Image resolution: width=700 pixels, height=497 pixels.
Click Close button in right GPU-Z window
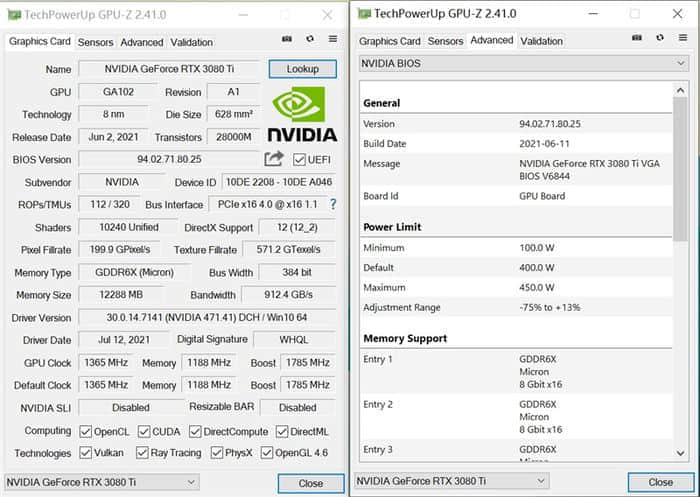tap(661, 482)
